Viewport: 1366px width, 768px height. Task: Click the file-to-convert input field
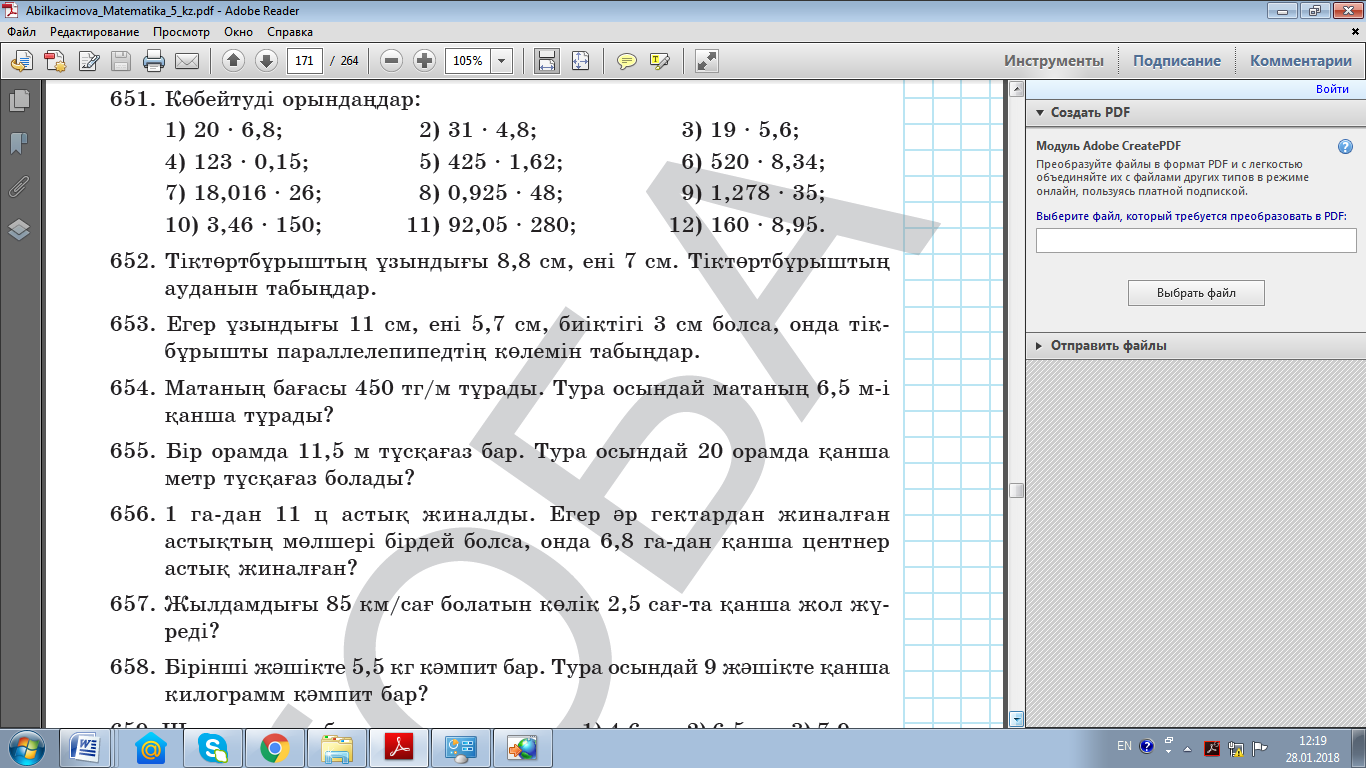1196,240
